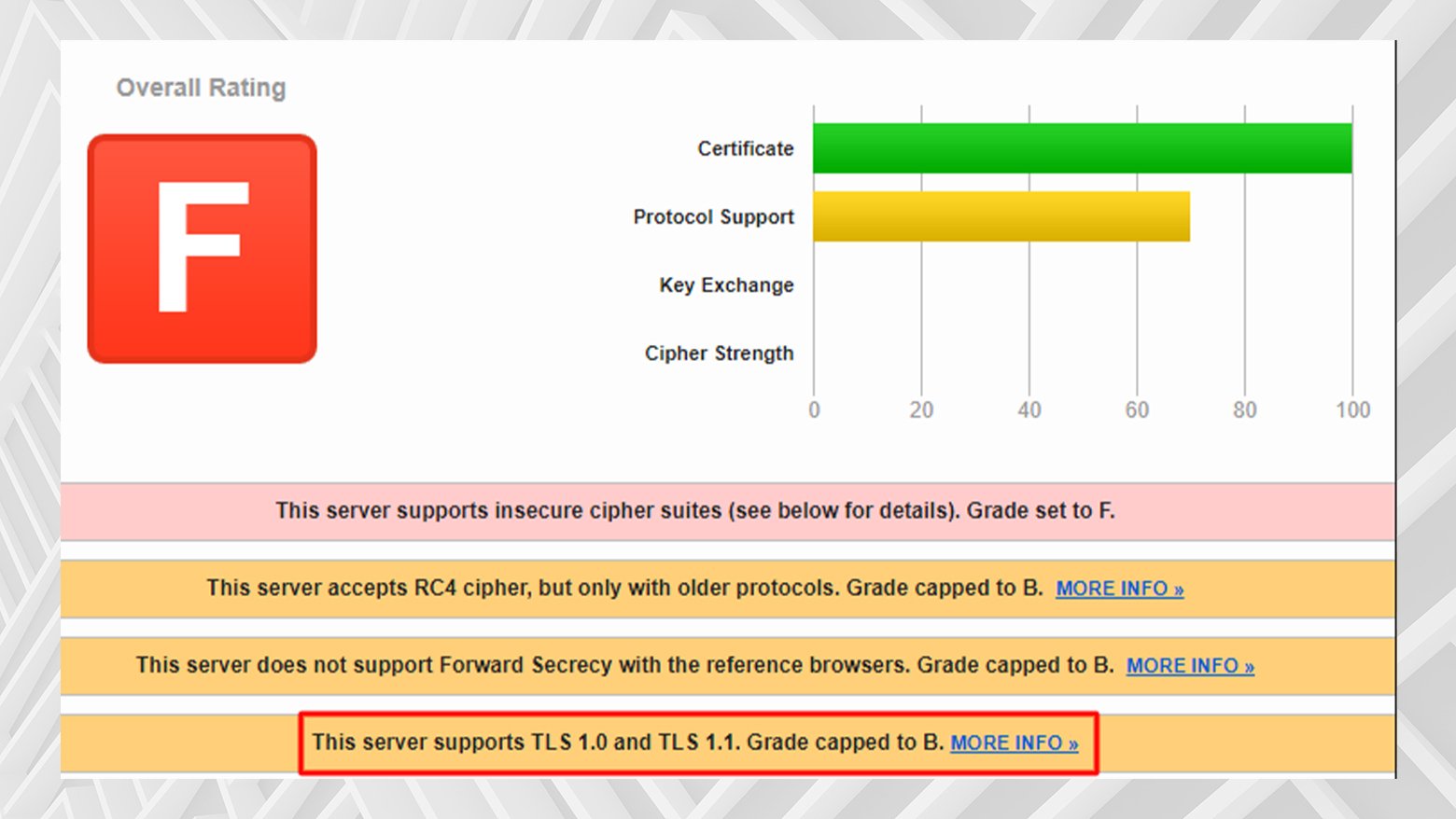Click the Certificate chart label

746,148
